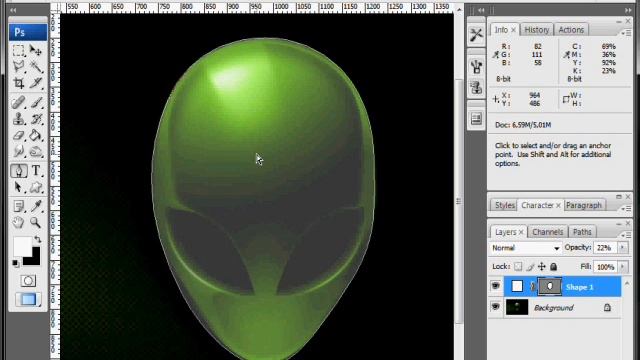Switch to the Paragraph tab
This screenshot has width=640, height=360.
coord(584,205)
